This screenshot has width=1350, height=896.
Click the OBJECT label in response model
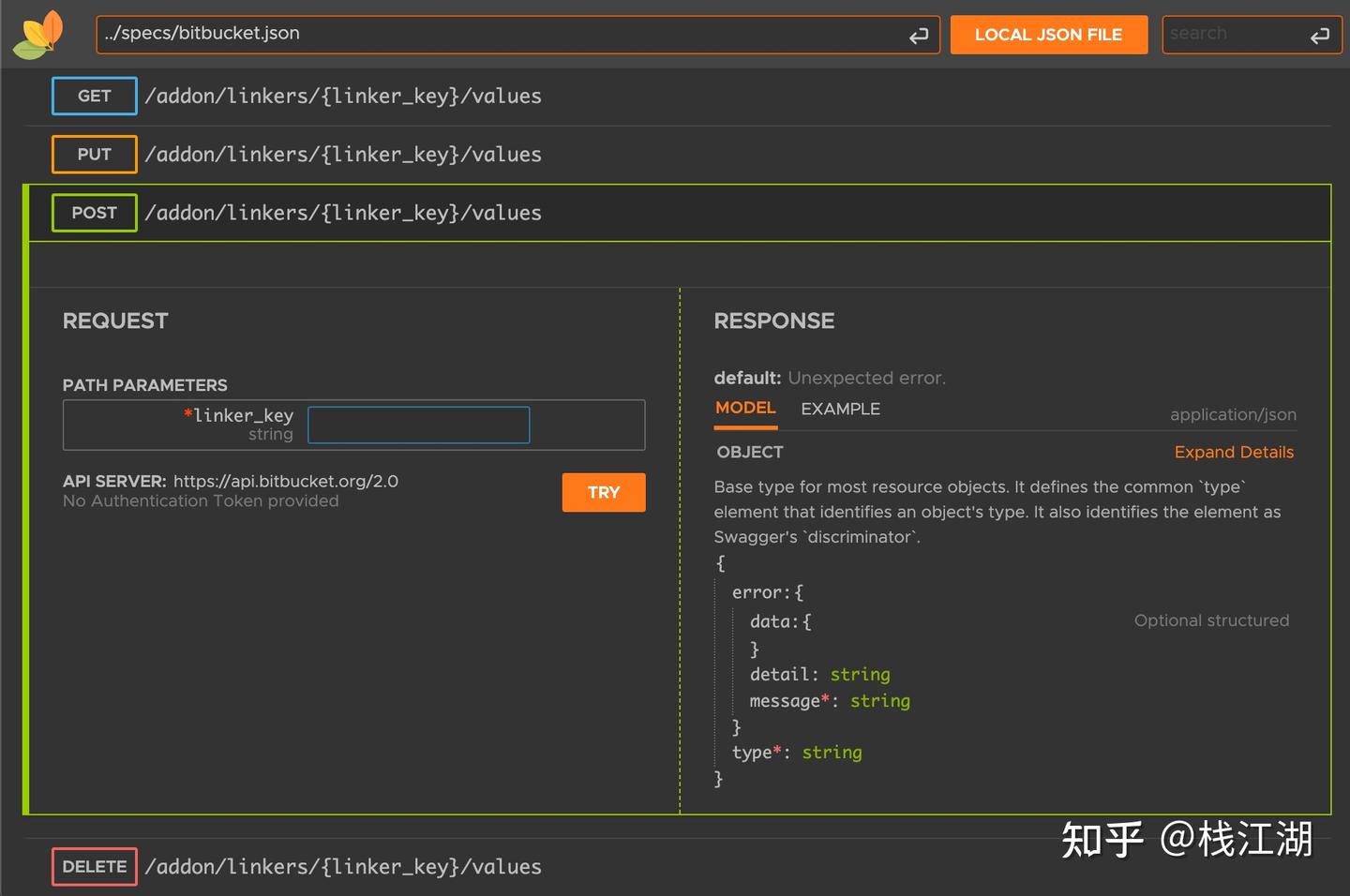[x=750, y=453]
